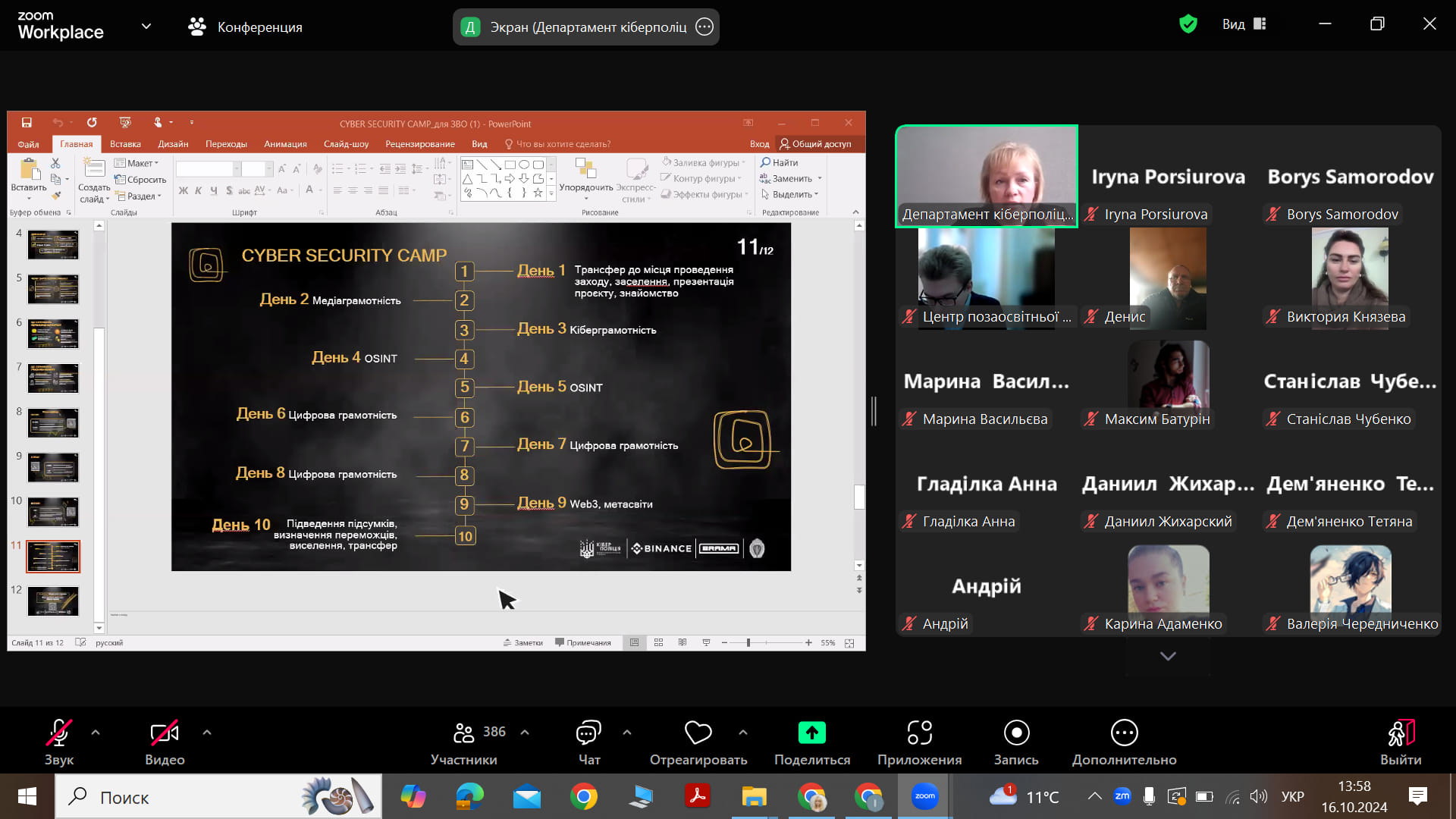1456x819 pixels.
Task: Open the Participants list icon
Action: (463, 733)
